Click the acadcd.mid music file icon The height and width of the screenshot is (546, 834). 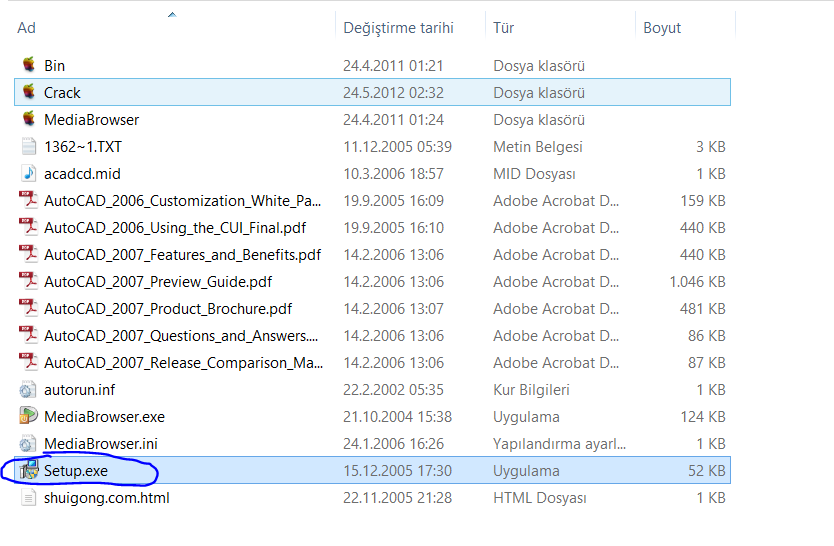(29, 173)
